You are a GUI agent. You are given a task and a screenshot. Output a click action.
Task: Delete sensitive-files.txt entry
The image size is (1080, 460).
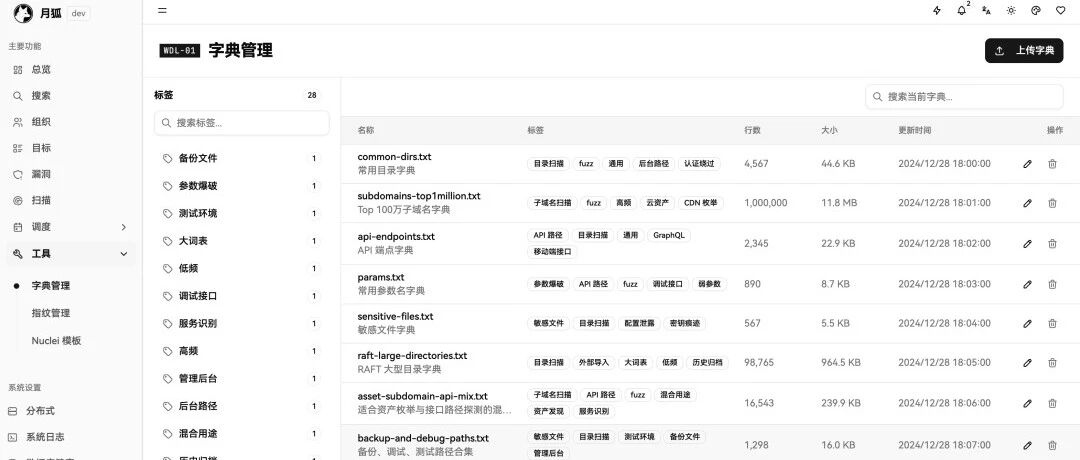point(1052,324)
